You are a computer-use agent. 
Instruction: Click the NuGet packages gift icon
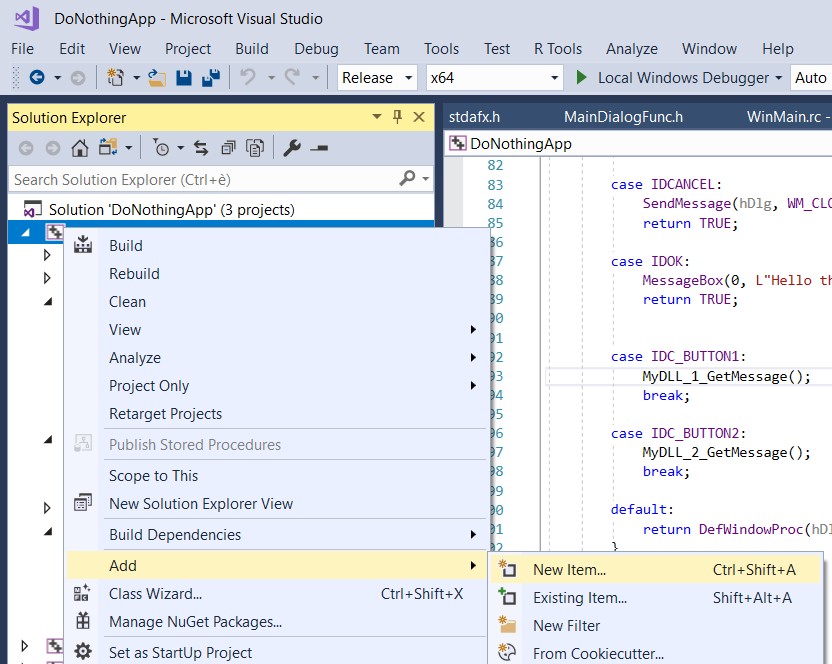[x=83, y=621]
